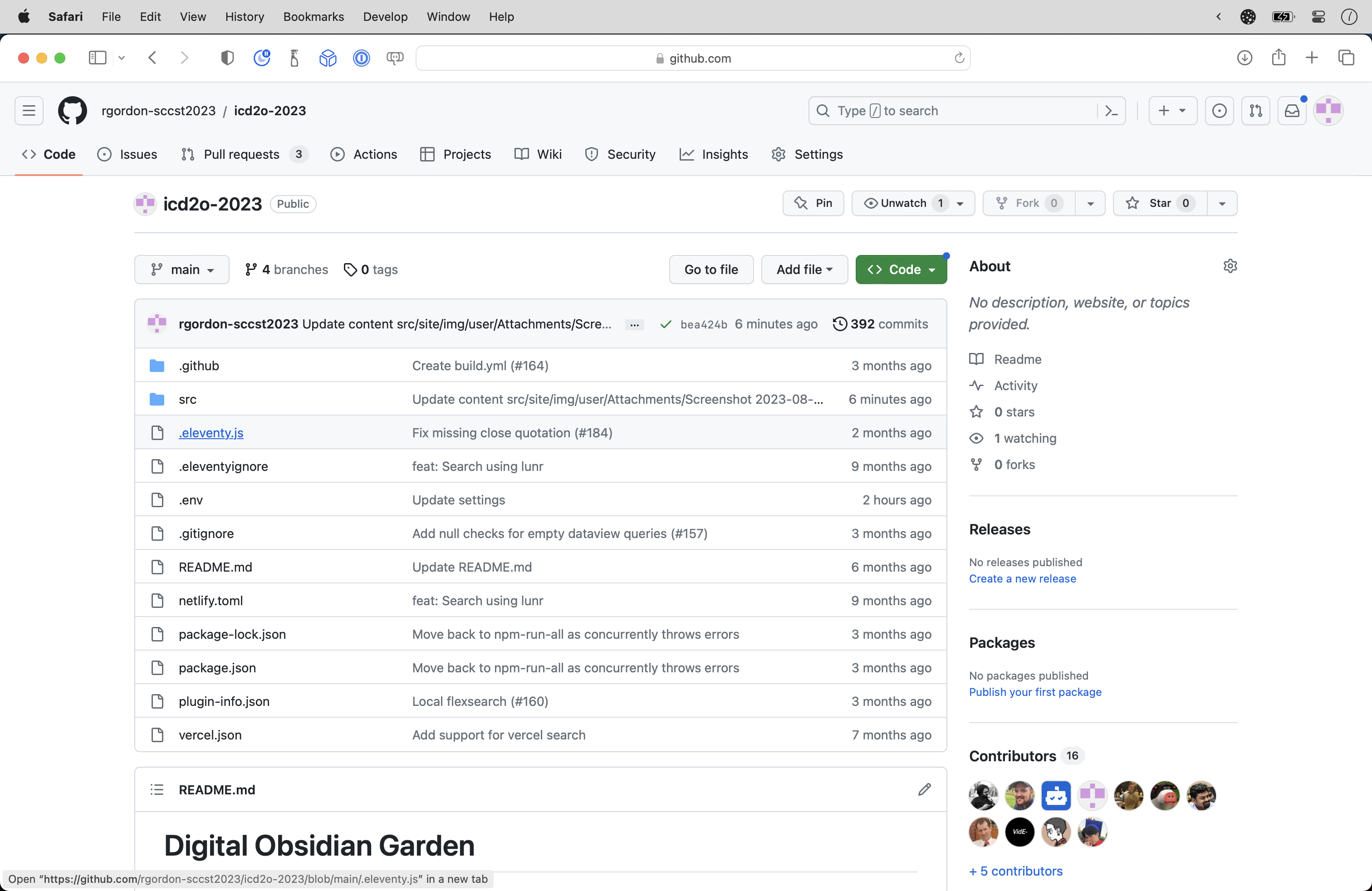Open 1Password extension icon

click(362, 58)
